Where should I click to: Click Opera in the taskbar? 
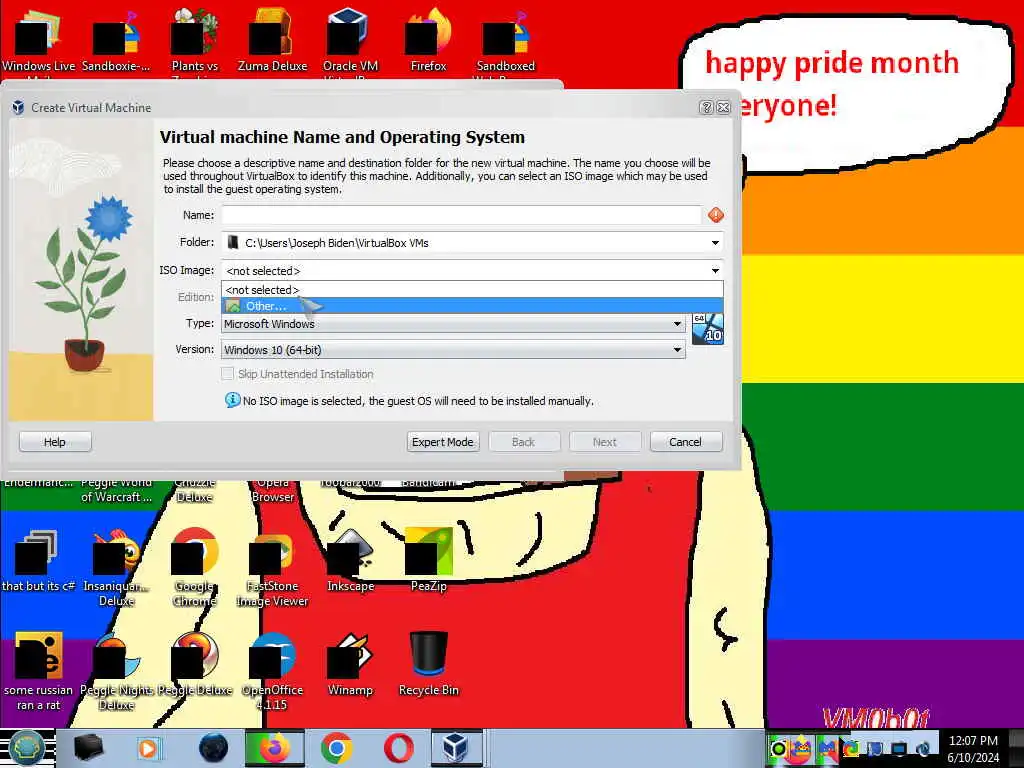coord(398,748)
